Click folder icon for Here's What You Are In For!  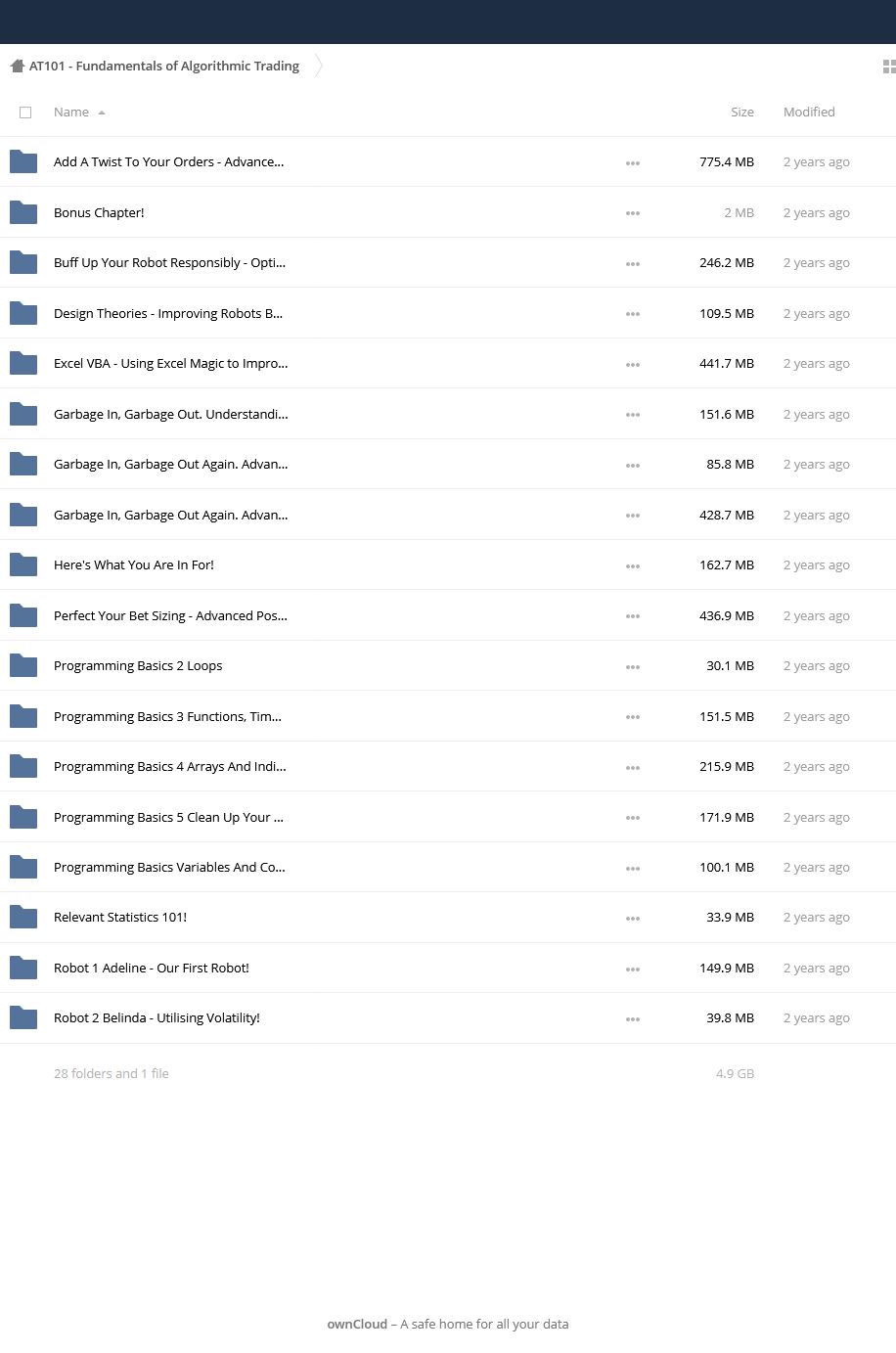click(23, 564)
